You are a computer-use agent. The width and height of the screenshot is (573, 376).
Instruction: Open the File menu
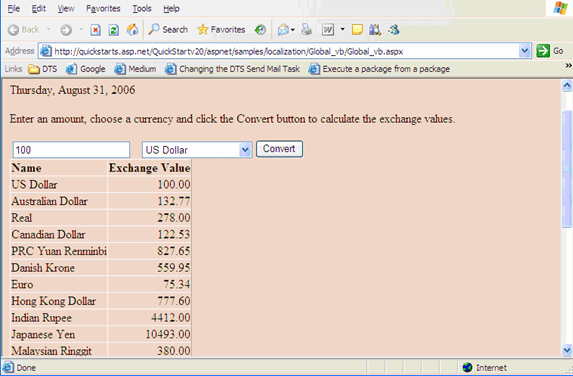14,8
